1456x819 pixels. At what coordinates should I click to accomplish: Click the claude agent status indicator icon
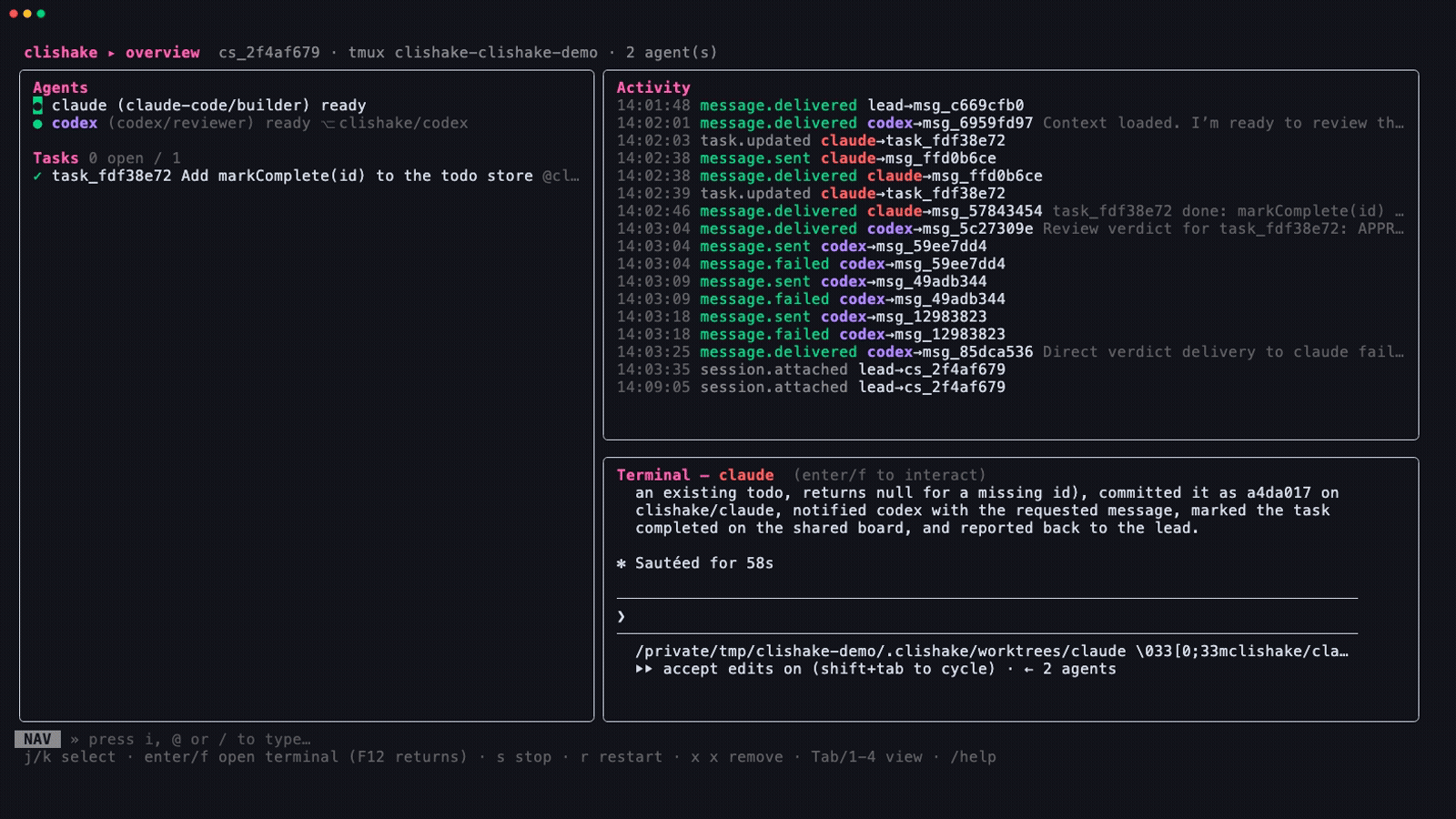coord(37,106)
